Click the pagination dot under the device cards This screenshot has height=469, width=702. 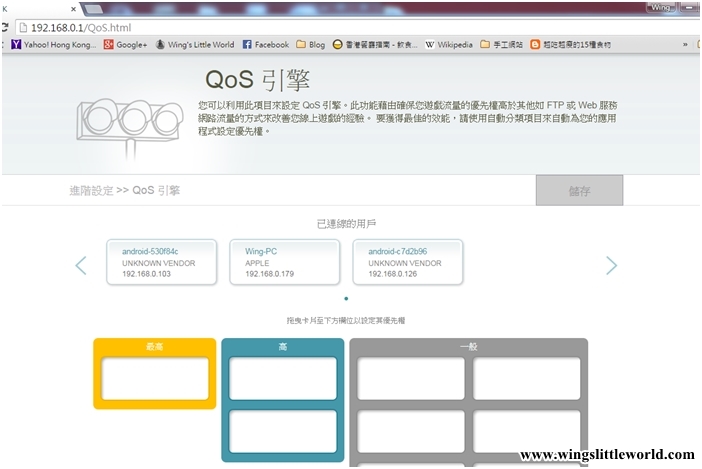346,298
